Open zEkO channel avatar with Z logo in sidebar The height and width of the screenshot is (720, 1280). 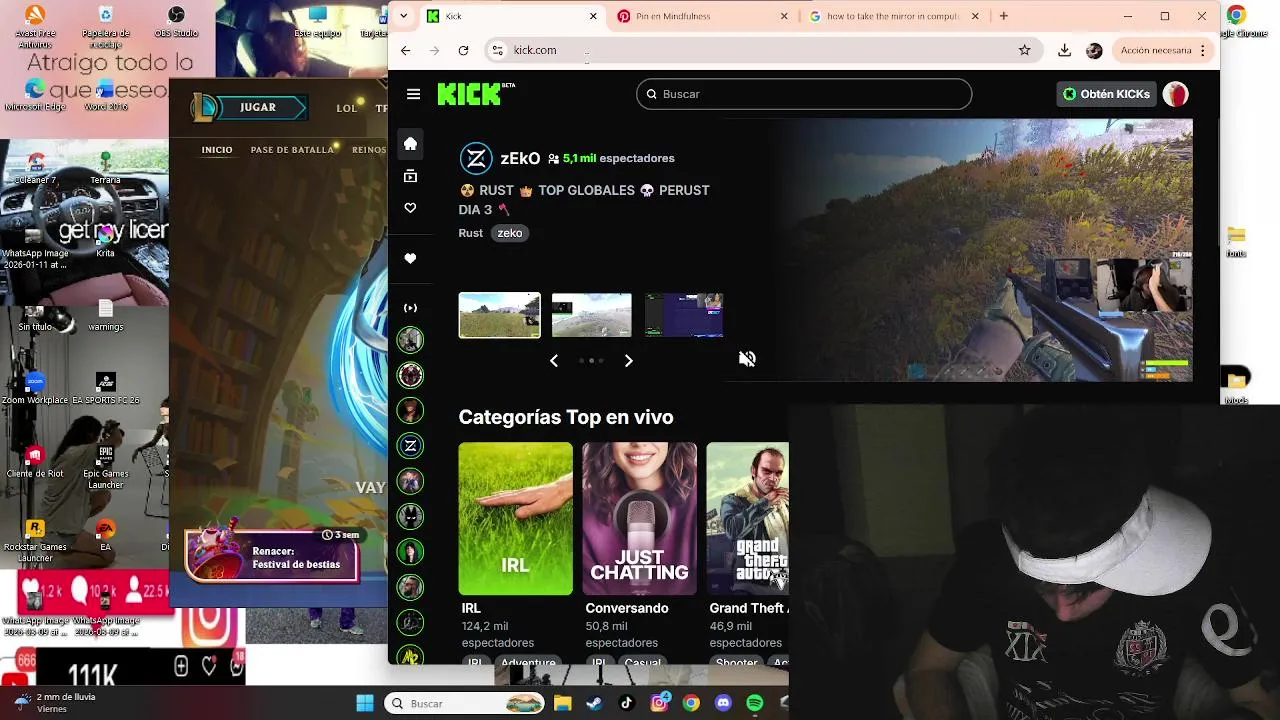click(410, 445)
